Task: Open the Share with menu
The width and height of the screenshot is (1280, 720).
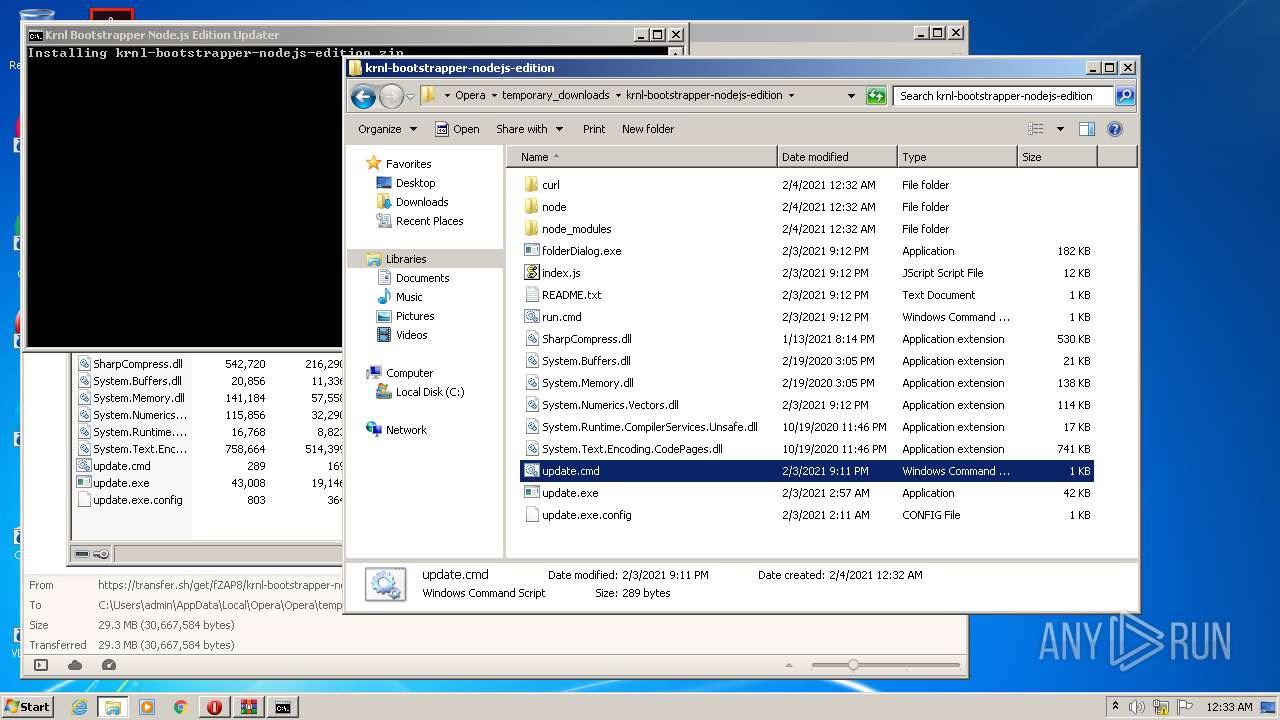Action: coord(529,129)
